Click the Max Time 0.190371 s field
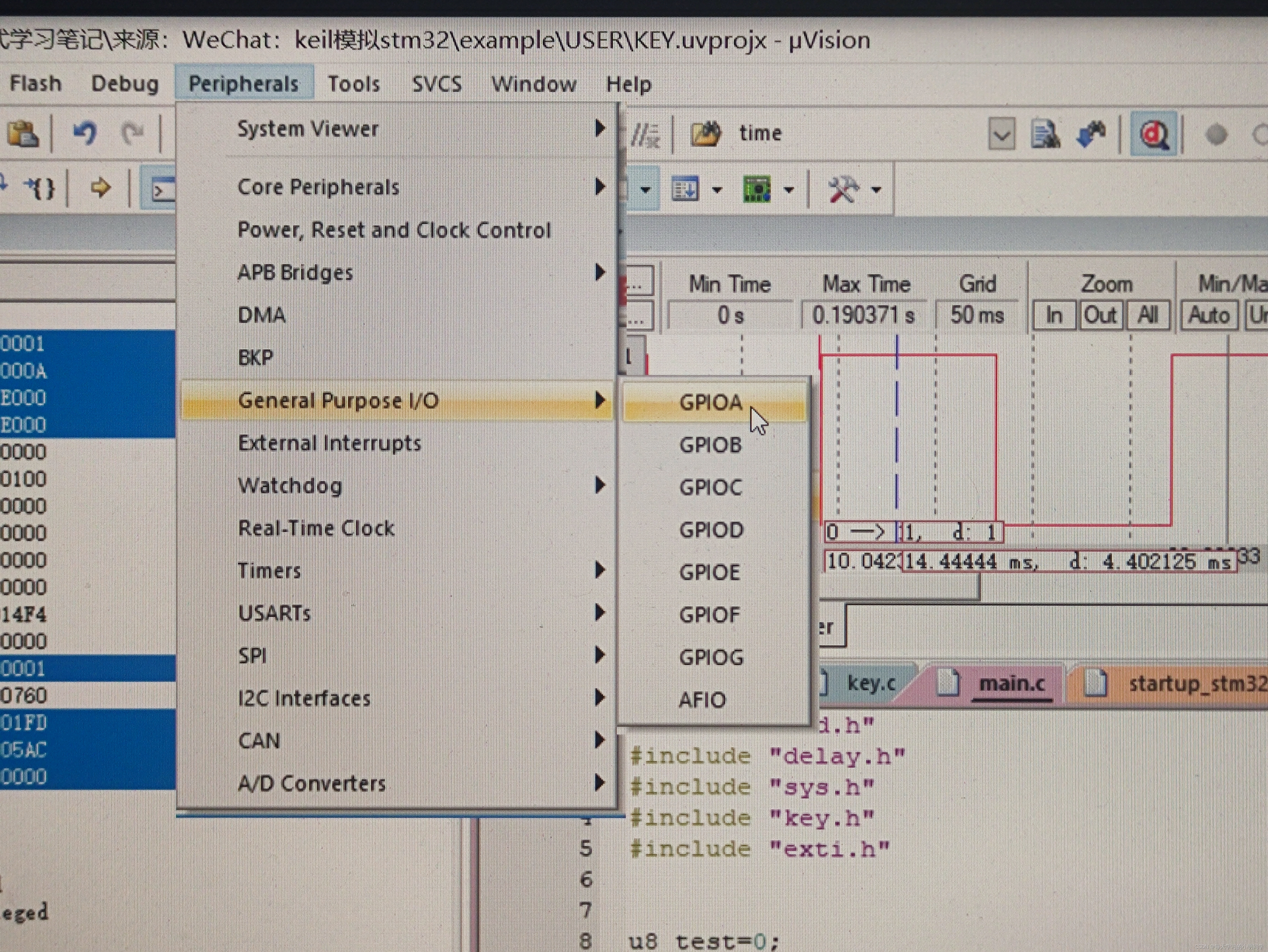Viewport: 1268px width, 952px height. 863,315
